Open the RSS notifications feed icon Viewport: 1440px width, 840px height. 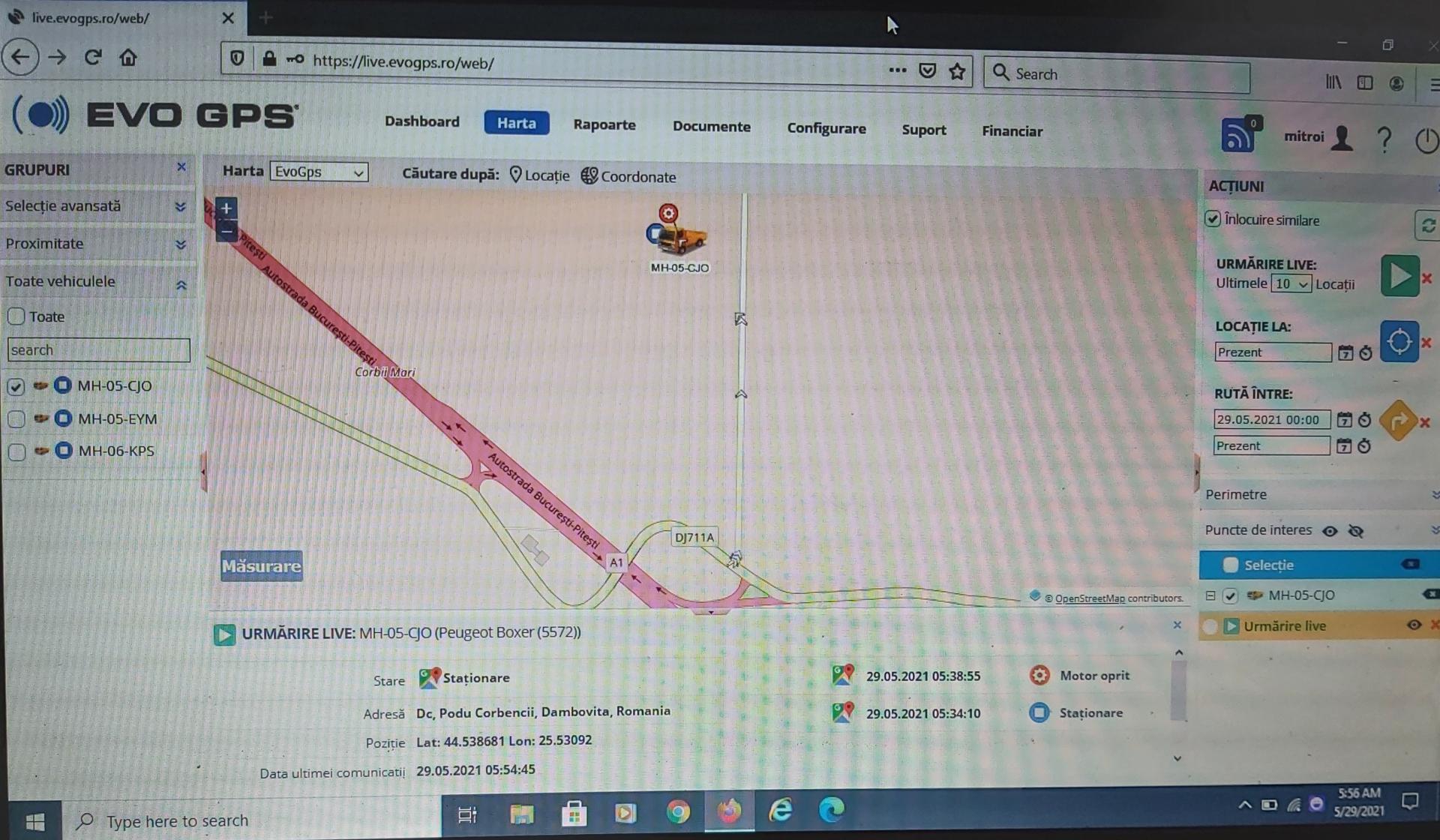coord(1237,136)
